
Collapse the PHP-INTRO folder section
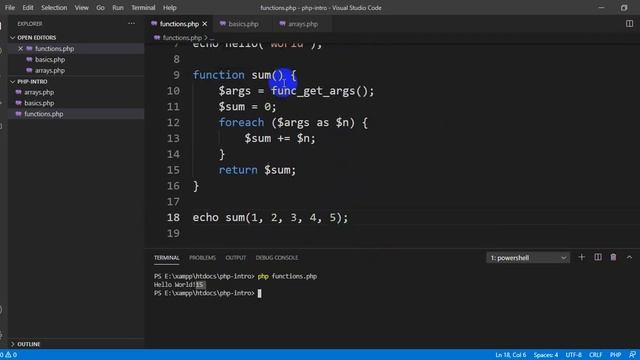tap(32, 82)
